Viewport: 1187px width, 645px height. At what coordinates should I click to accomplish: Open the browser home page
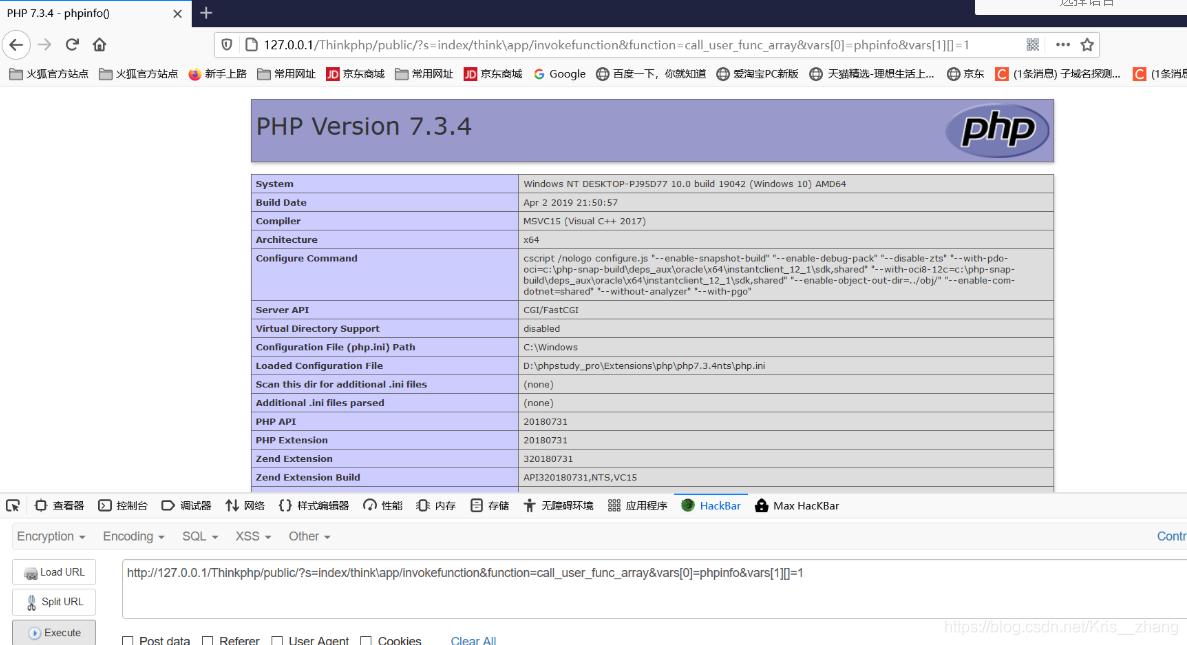[99, 45]
